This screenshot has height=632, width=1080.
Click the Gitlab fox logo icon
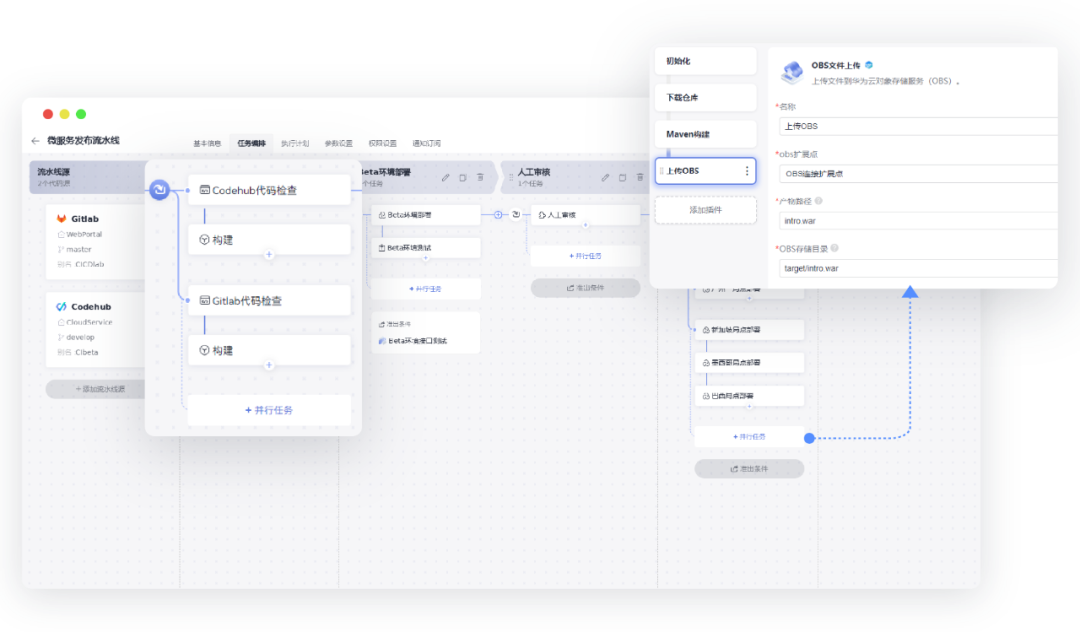[61, 218]
